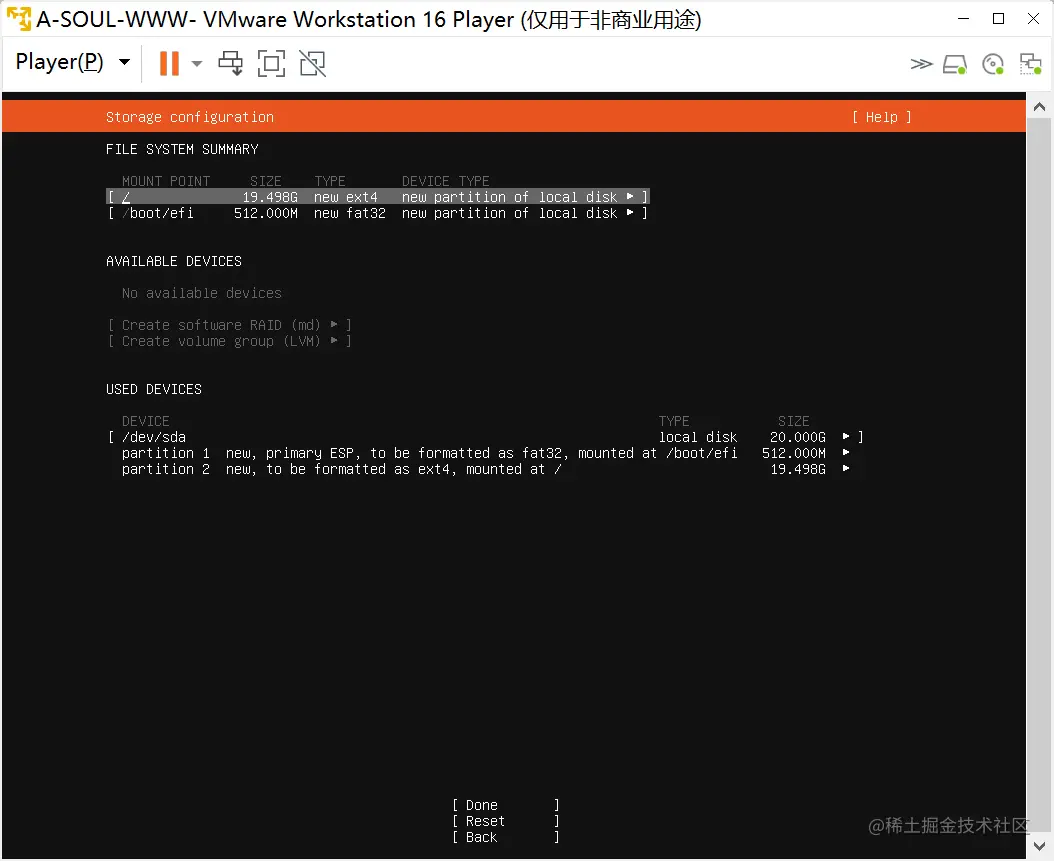
Task: Select partition 2 ext4 row
Action: click(485, 469)
